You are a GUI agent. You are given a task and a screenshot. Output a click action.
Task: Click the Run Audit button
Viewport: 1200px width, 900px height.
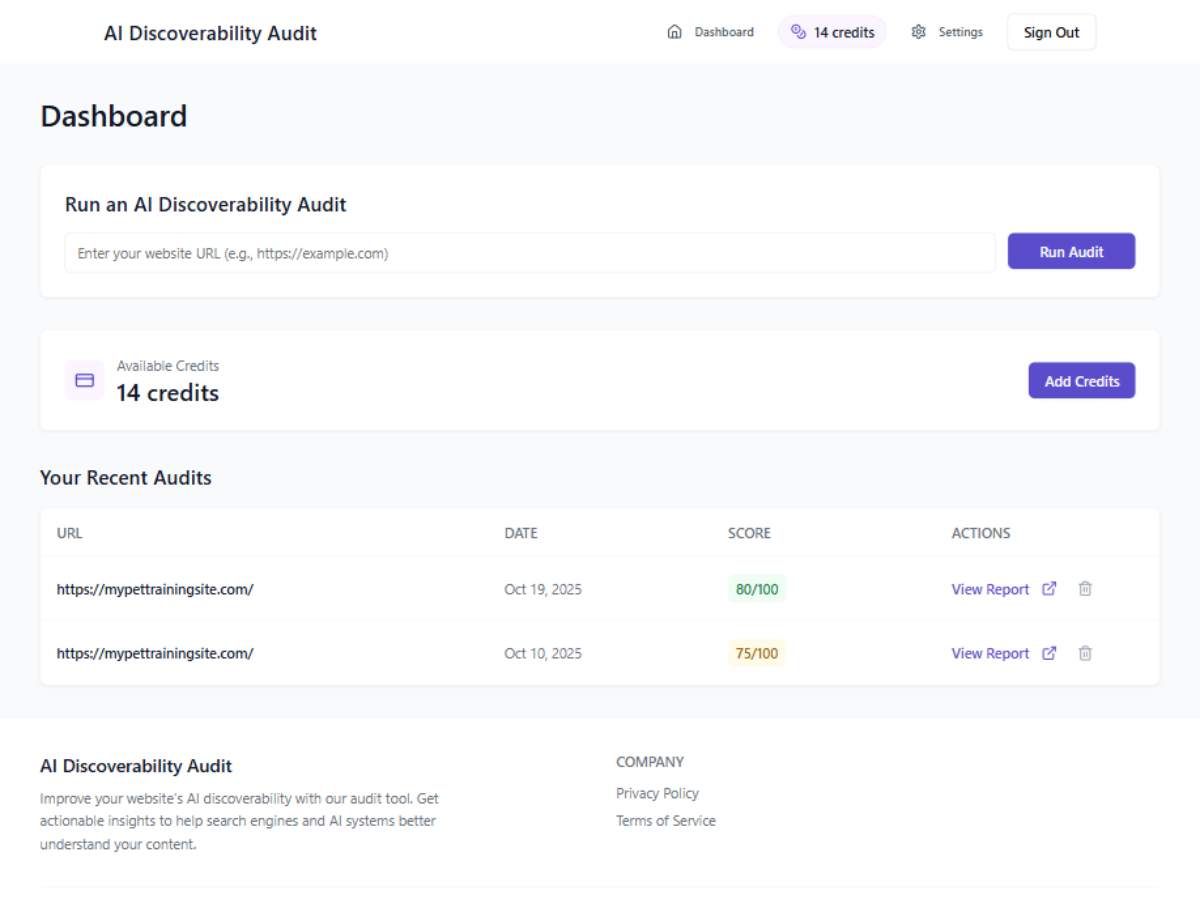click(1071, 252)
